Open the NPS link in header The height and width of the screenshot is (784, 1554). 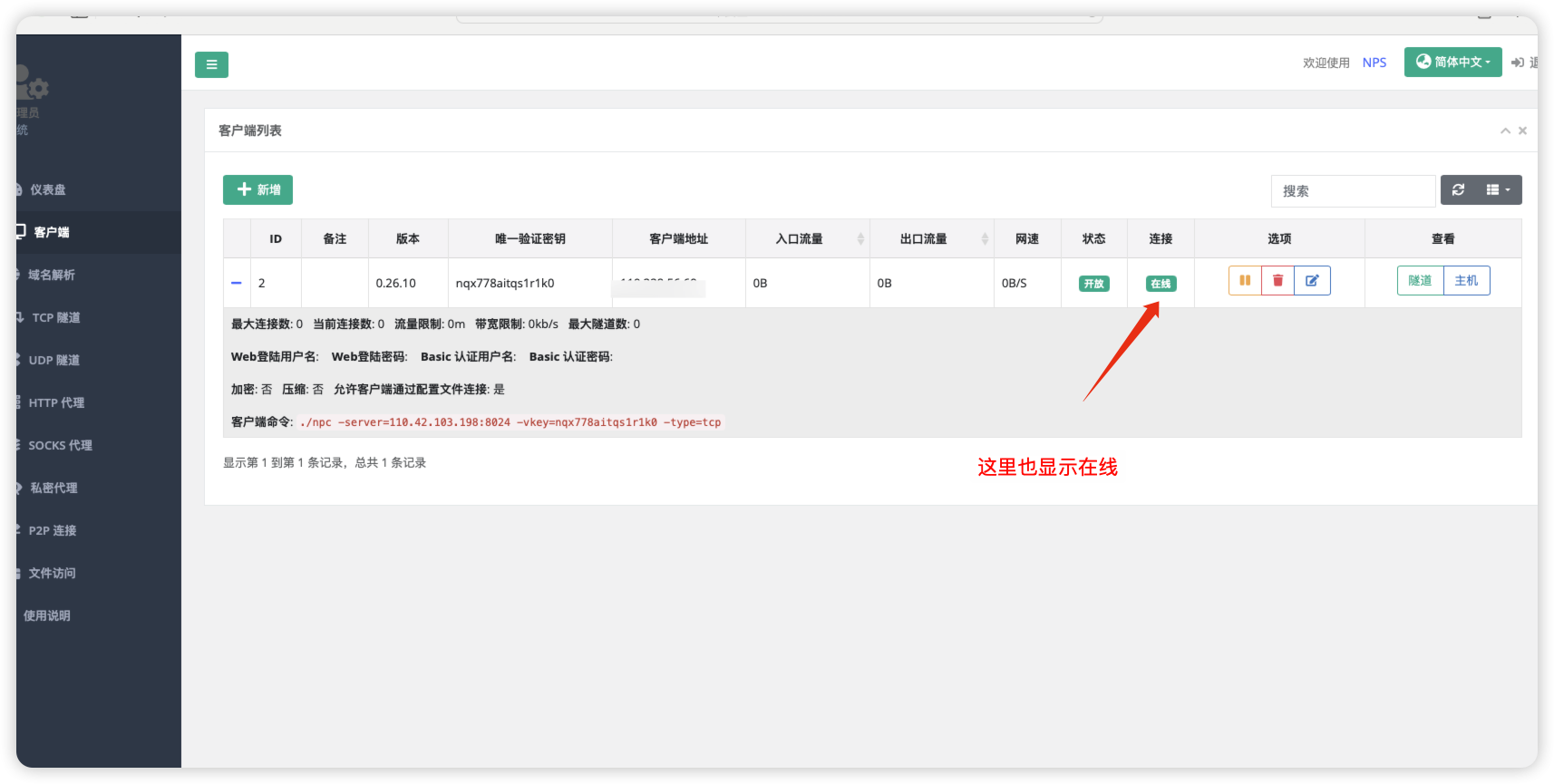[x=1374, y=63]
